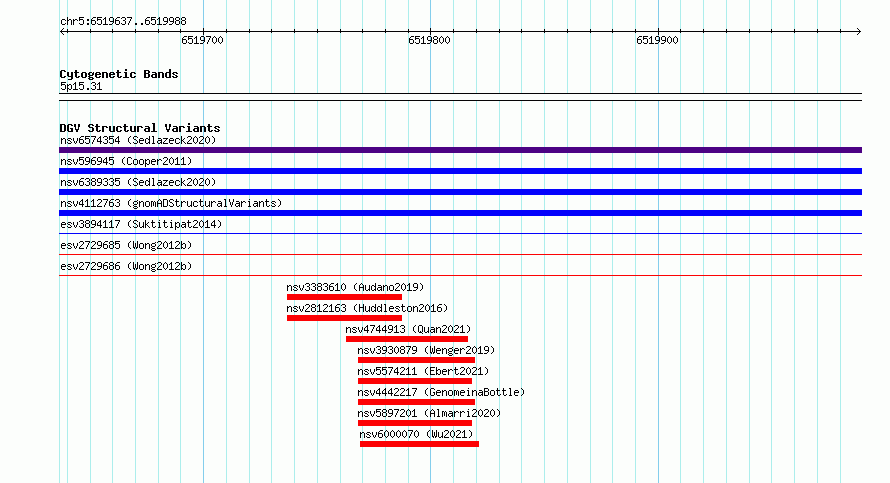Open nsv2812163 (Huddleston2016) variant label
The height and width of the screenshot is (483, 890).
pos(367,308)
